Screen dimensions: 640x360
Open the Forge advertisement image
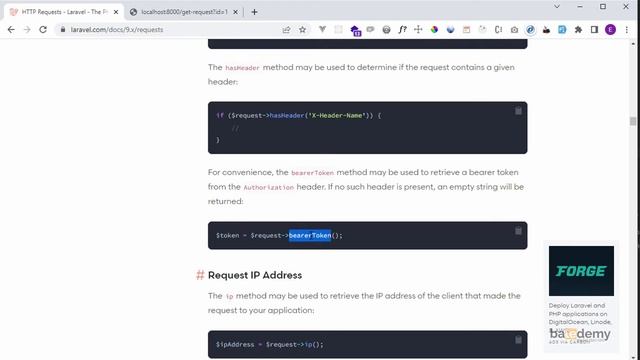tap(581, 271)
